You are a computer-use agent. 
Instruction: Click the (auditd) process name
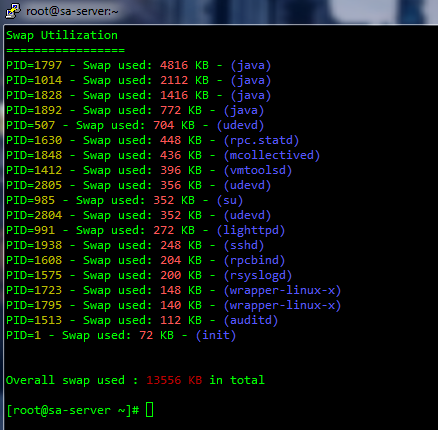(251, 320)
